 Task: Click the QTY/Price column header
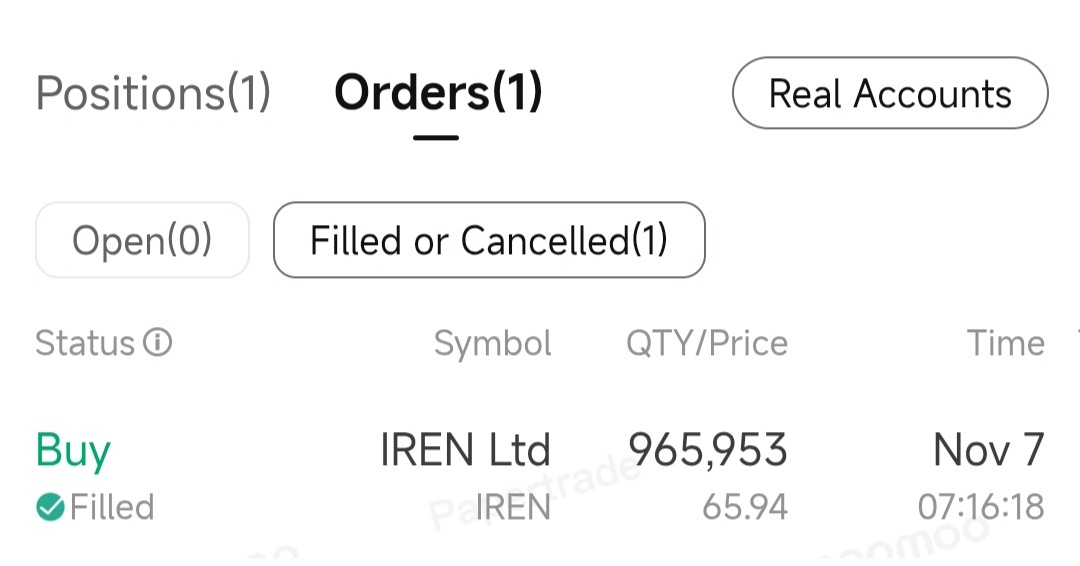point(707,343)
